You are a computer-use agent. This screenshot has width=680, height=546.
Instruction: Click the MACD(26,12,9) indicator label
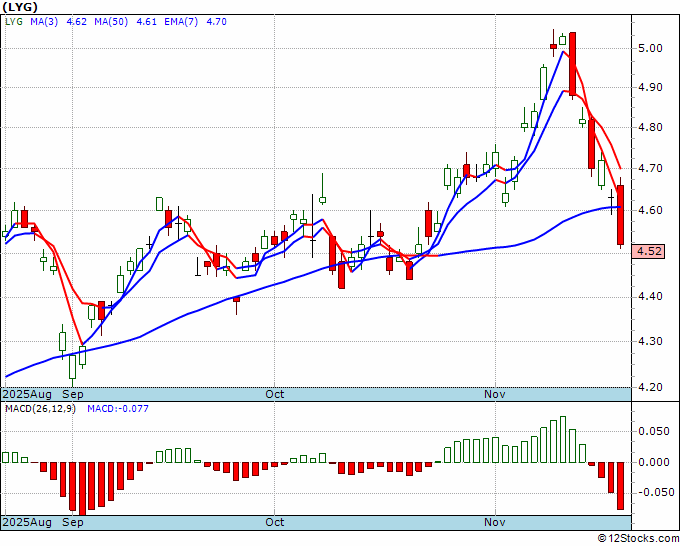point(40,409)
